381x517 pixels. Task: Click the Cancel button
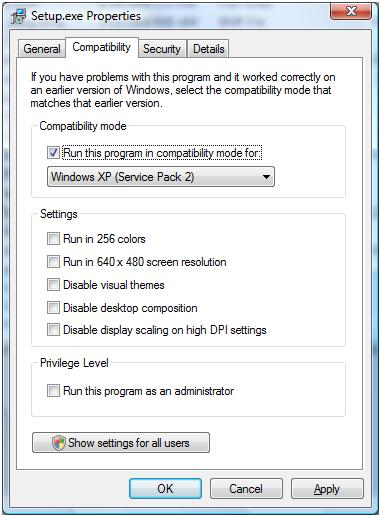coord(246,489)
